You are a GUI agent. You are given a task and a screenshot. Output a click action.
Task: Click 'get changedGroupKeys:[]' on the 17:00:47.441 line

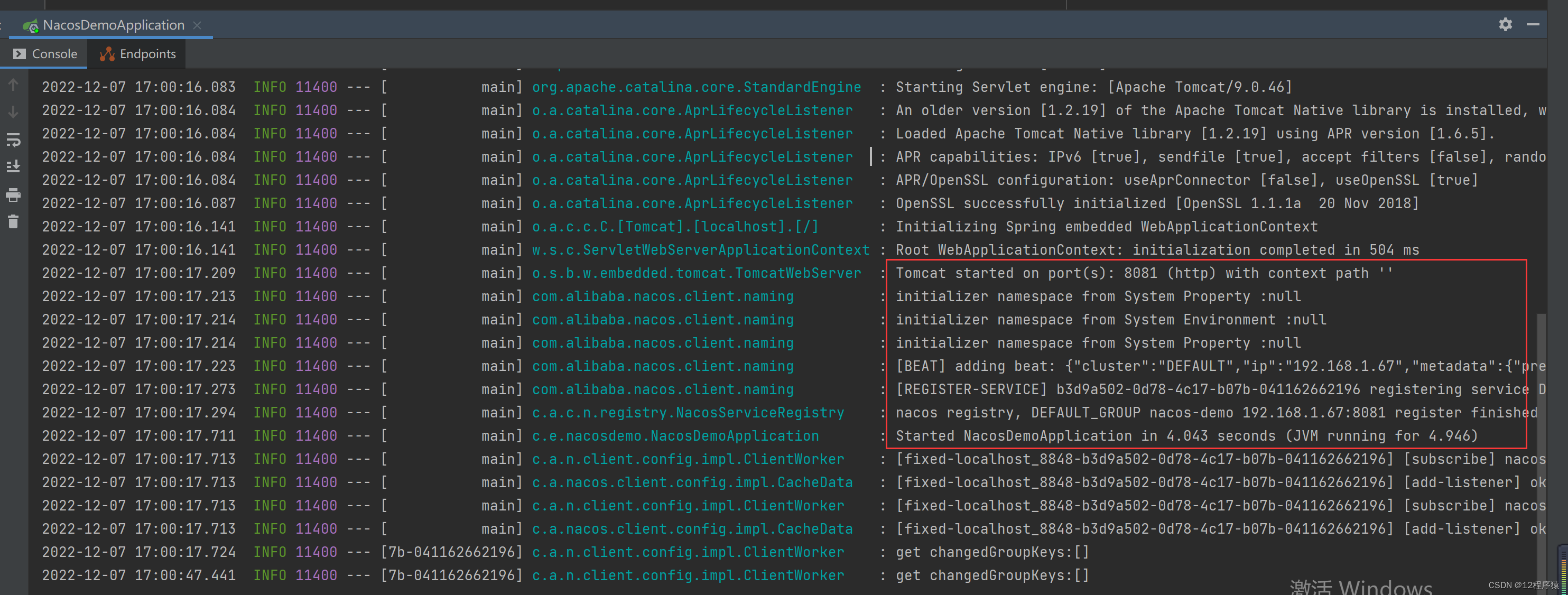click(992, 575)
